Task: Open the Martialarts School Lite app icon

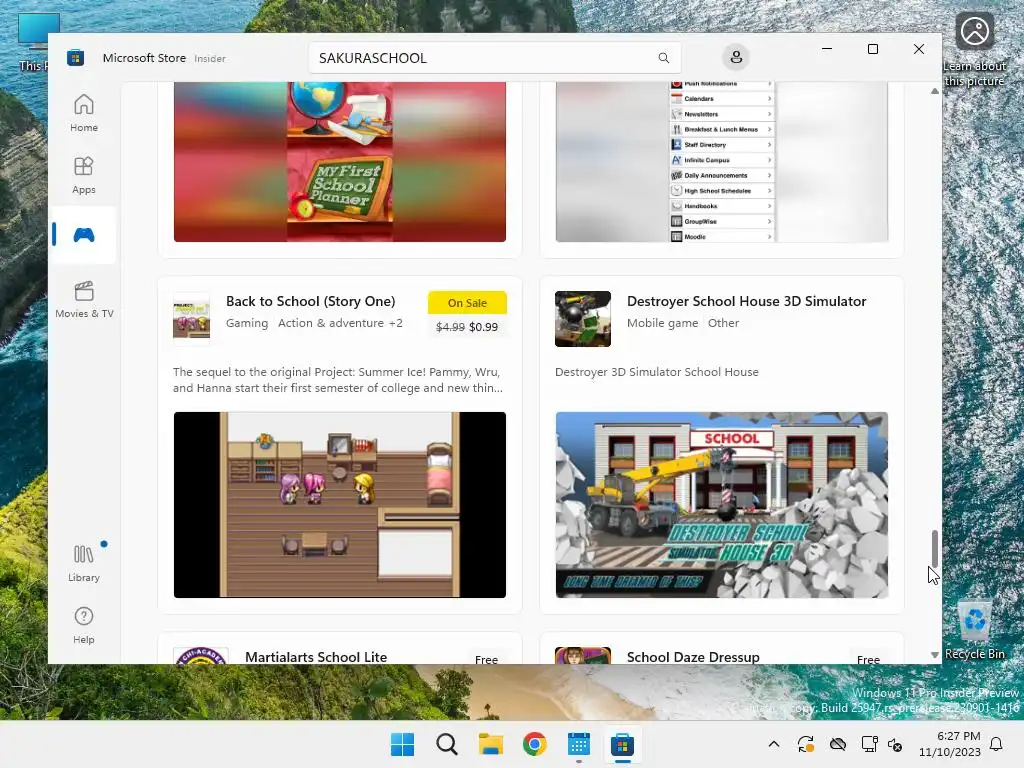Action: [x=200, y=655]
